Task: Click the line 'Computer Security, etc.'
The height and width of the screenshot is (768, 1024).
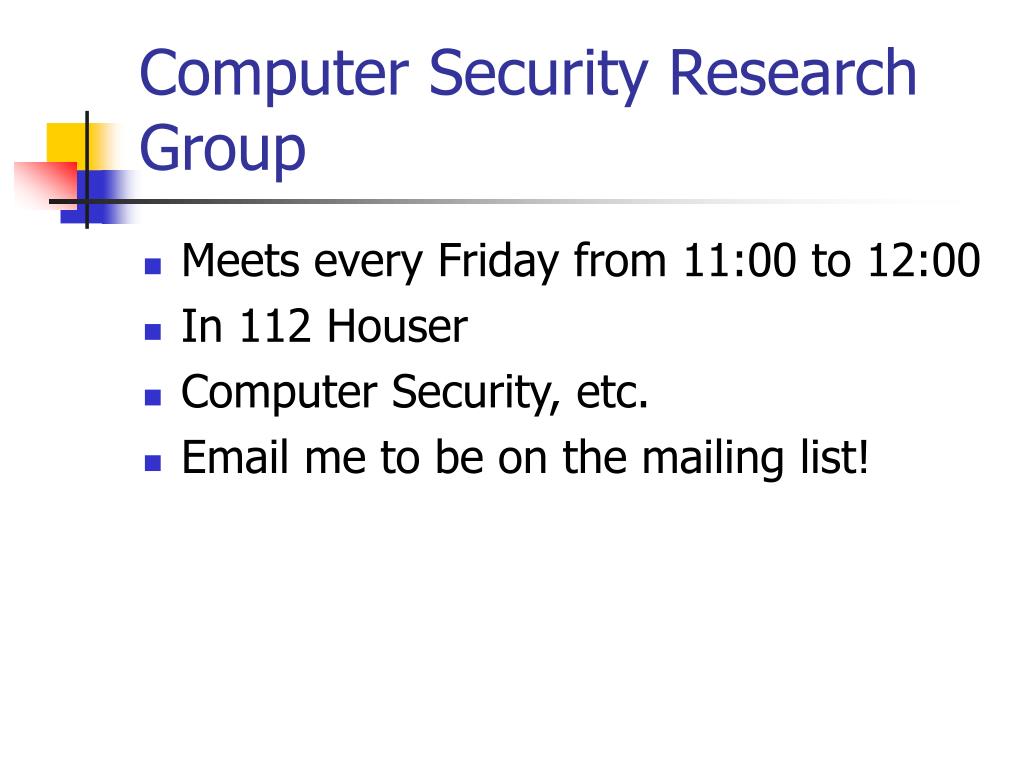Action: point(415,393)
